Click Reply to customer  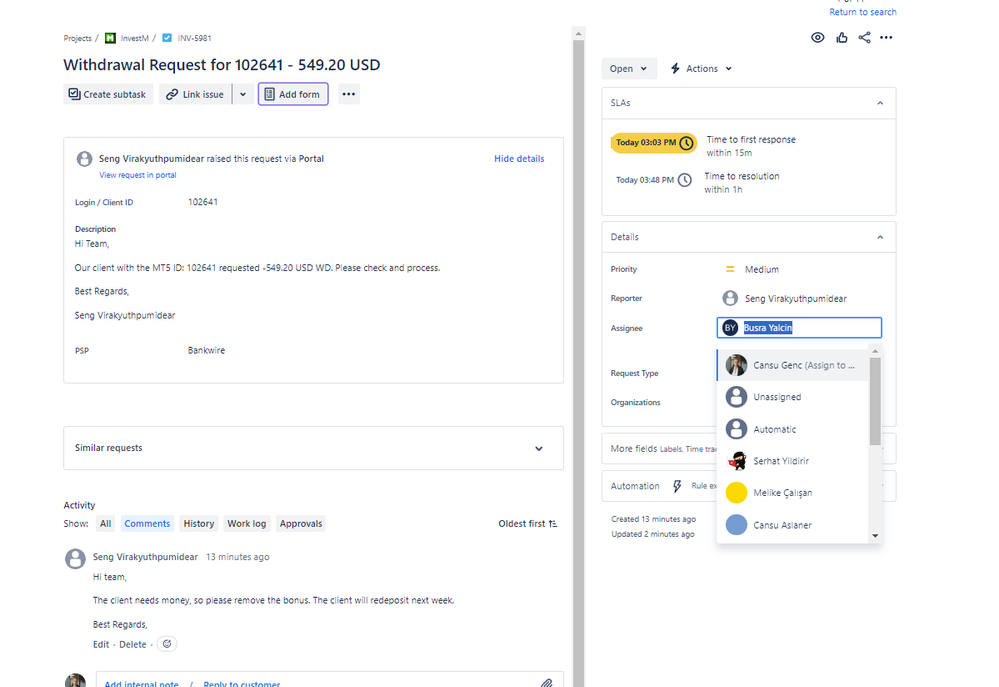(x=241, y=683)
